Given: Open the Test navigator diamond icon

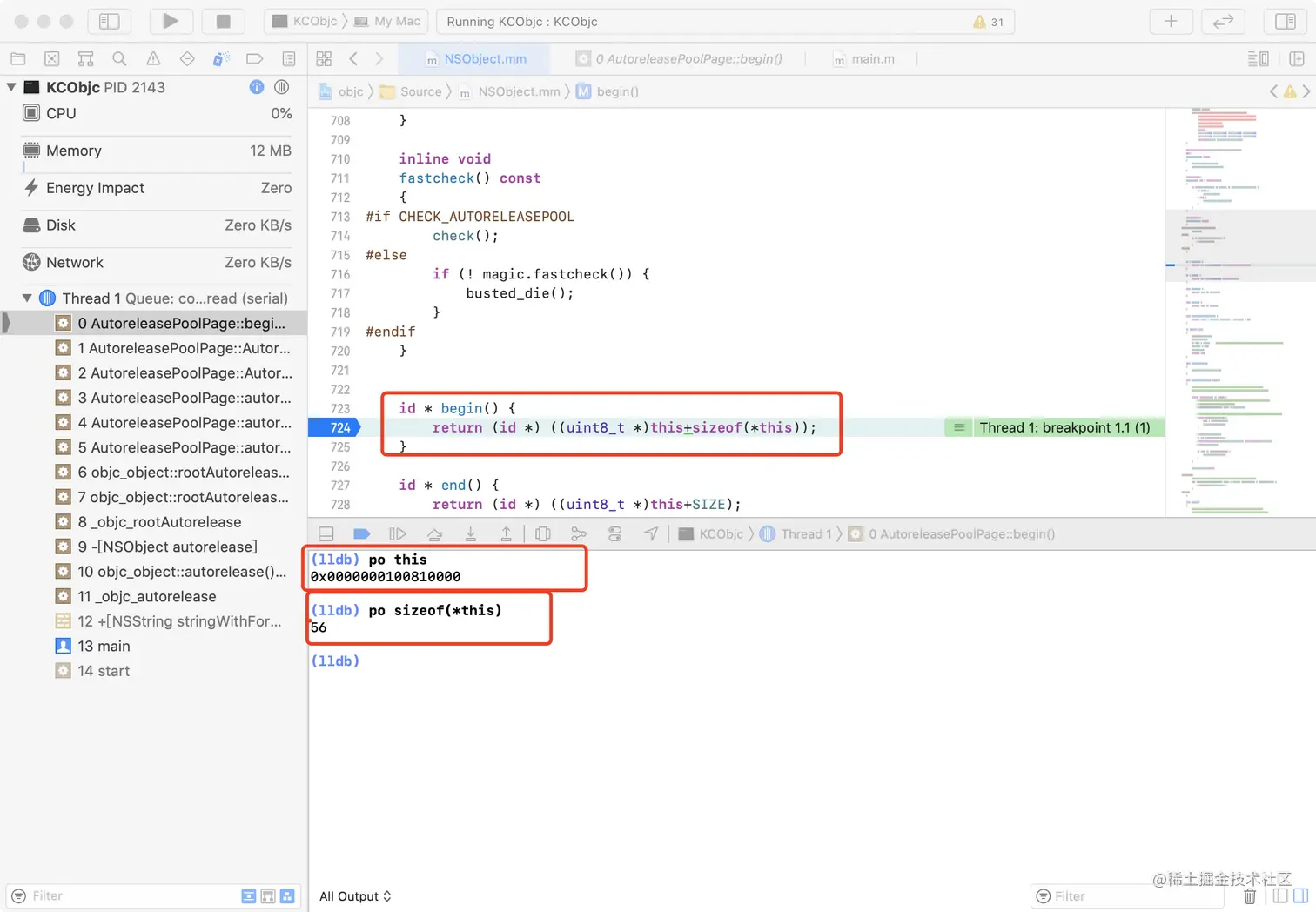Looking at the screenshot, I should tap(187, 59).
